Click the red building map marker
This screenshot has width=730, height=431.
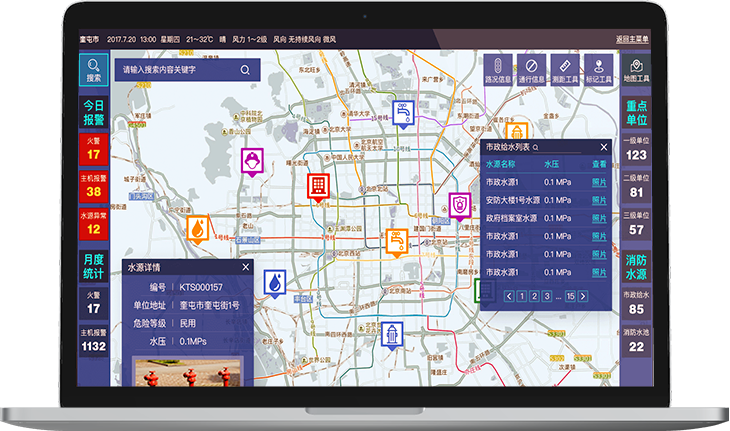[317, 185]
